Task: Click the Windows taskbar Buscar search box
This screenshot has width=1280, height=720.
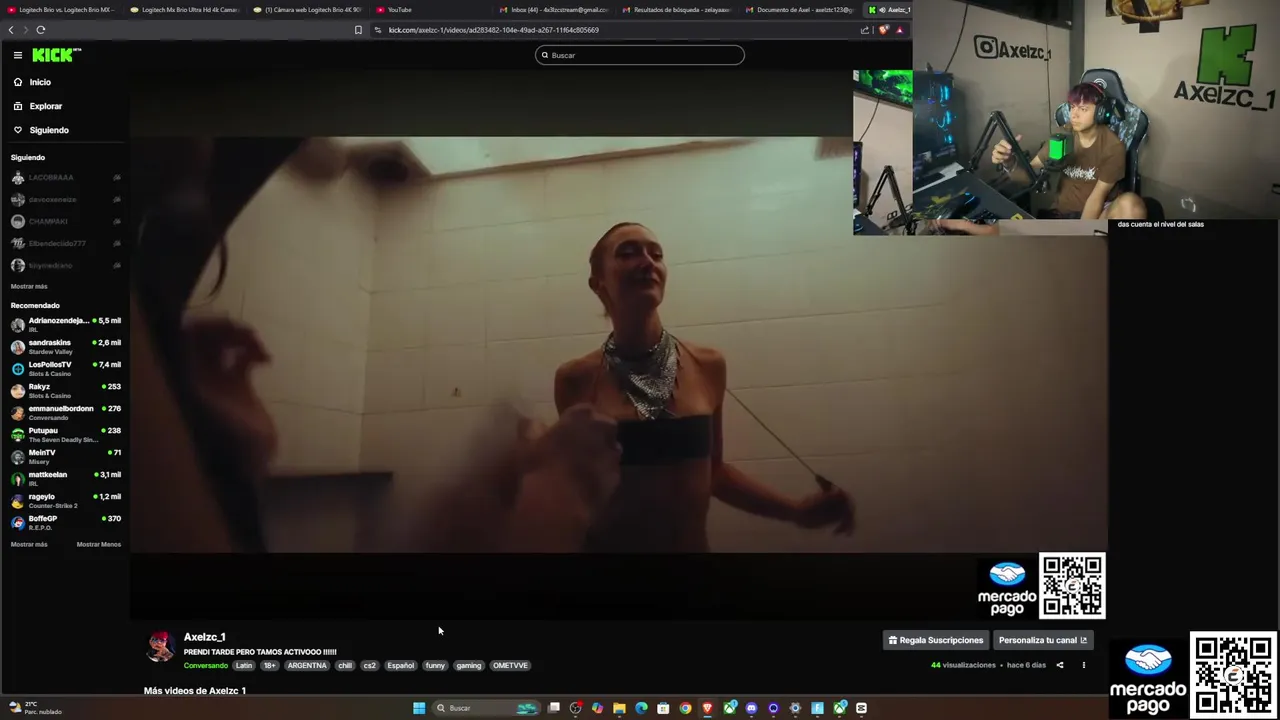Action: click(486, 708)
